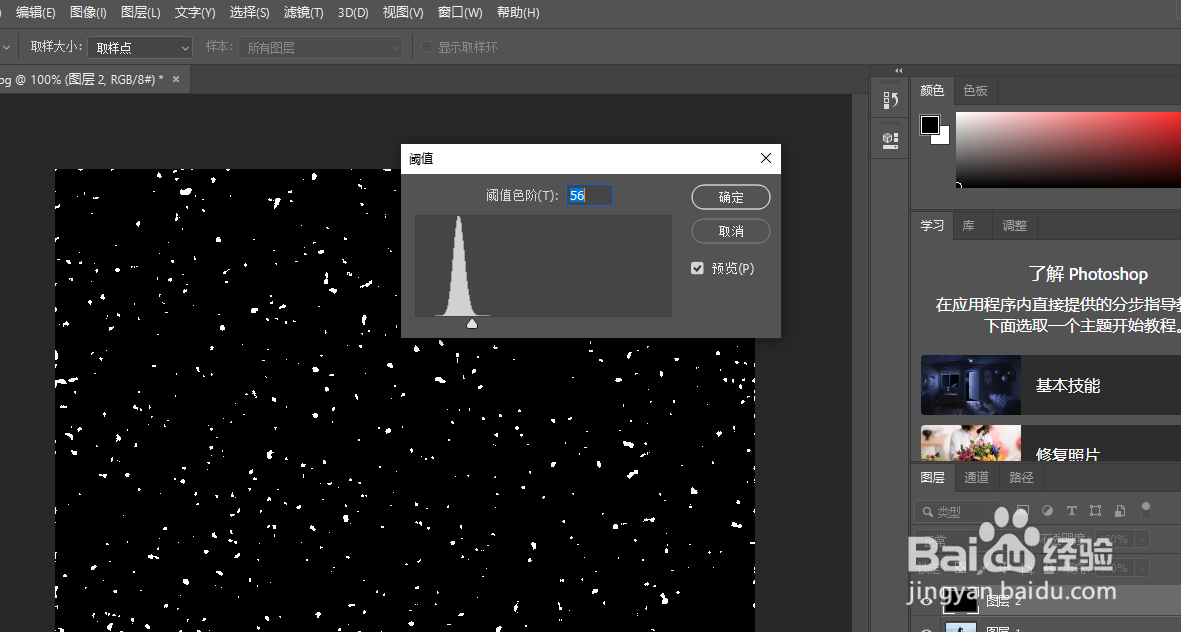Click the 确定 button in the Threshold dialog

(730, 196)
